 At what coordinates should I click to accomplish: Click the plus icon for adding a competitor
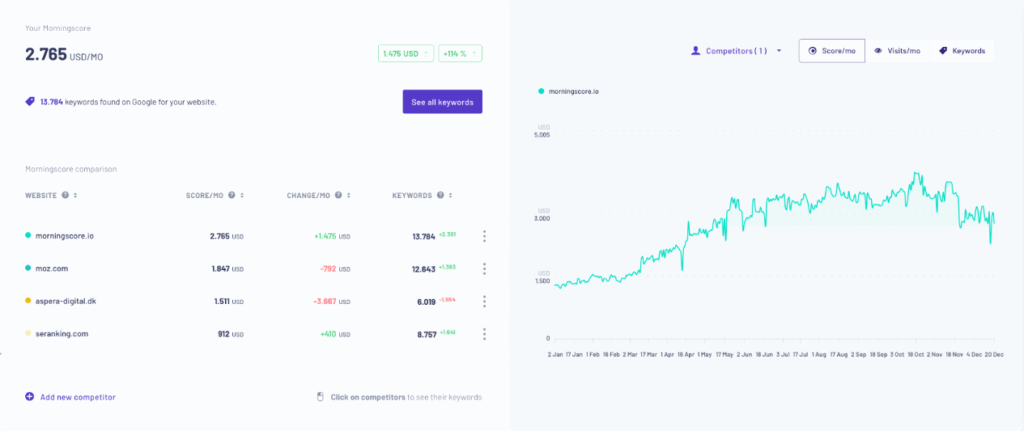(30, 397)
